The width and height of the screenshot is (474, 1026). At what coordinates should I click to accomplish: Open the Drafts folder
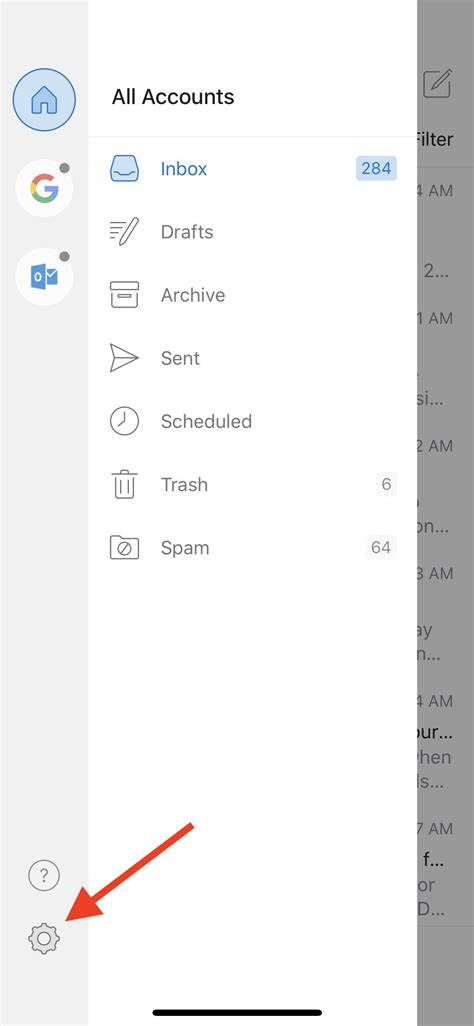click(253, 232)
